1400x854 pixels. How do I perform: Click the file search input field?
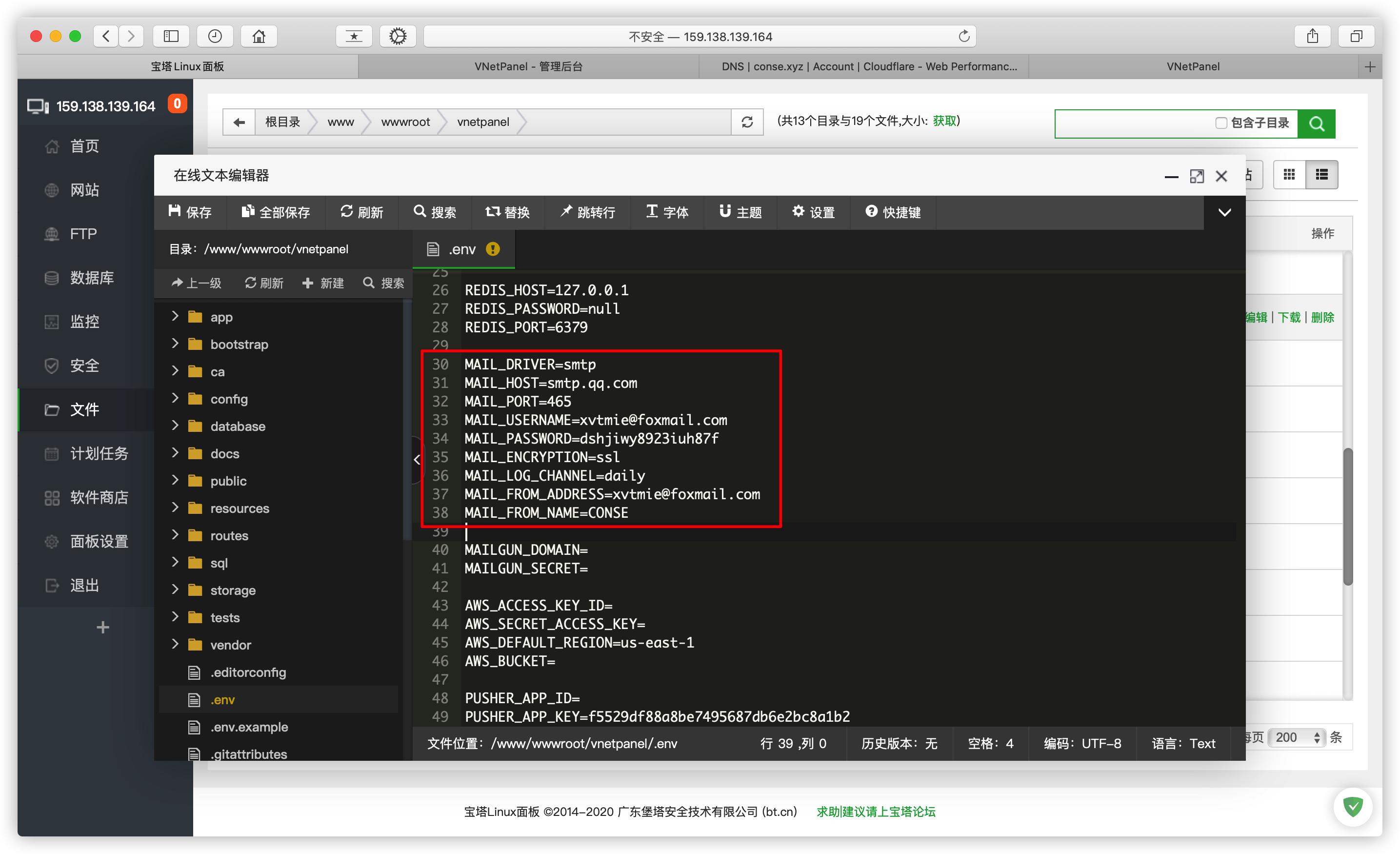(1134, 123)
